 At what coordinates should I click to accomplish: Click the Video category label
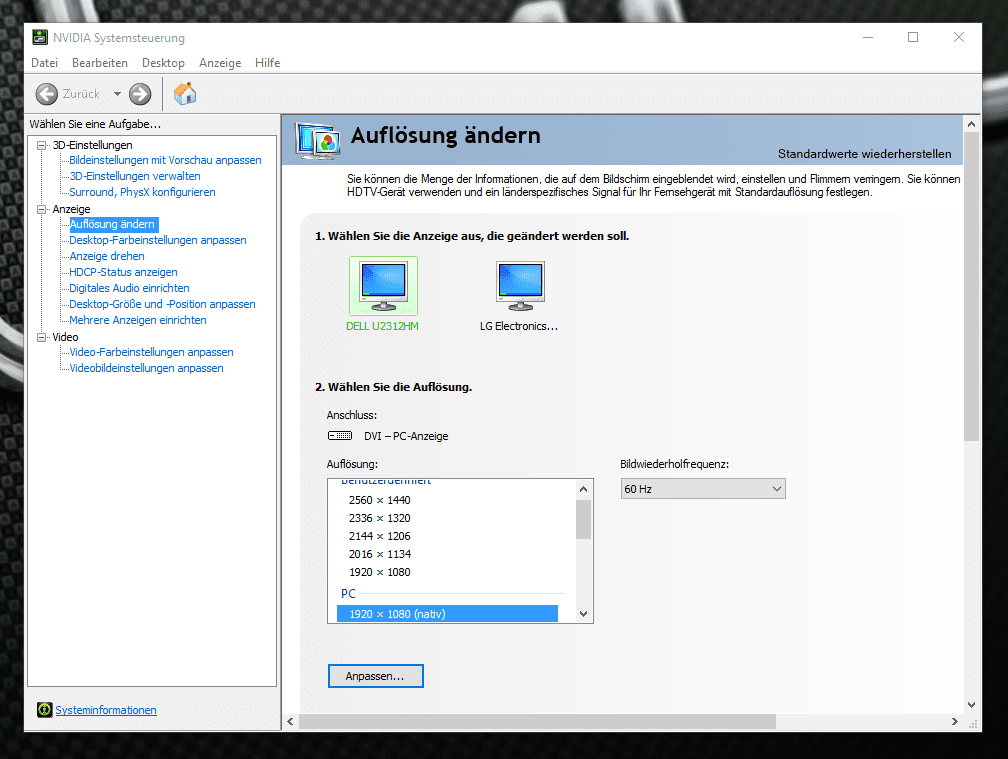(66, 337)
